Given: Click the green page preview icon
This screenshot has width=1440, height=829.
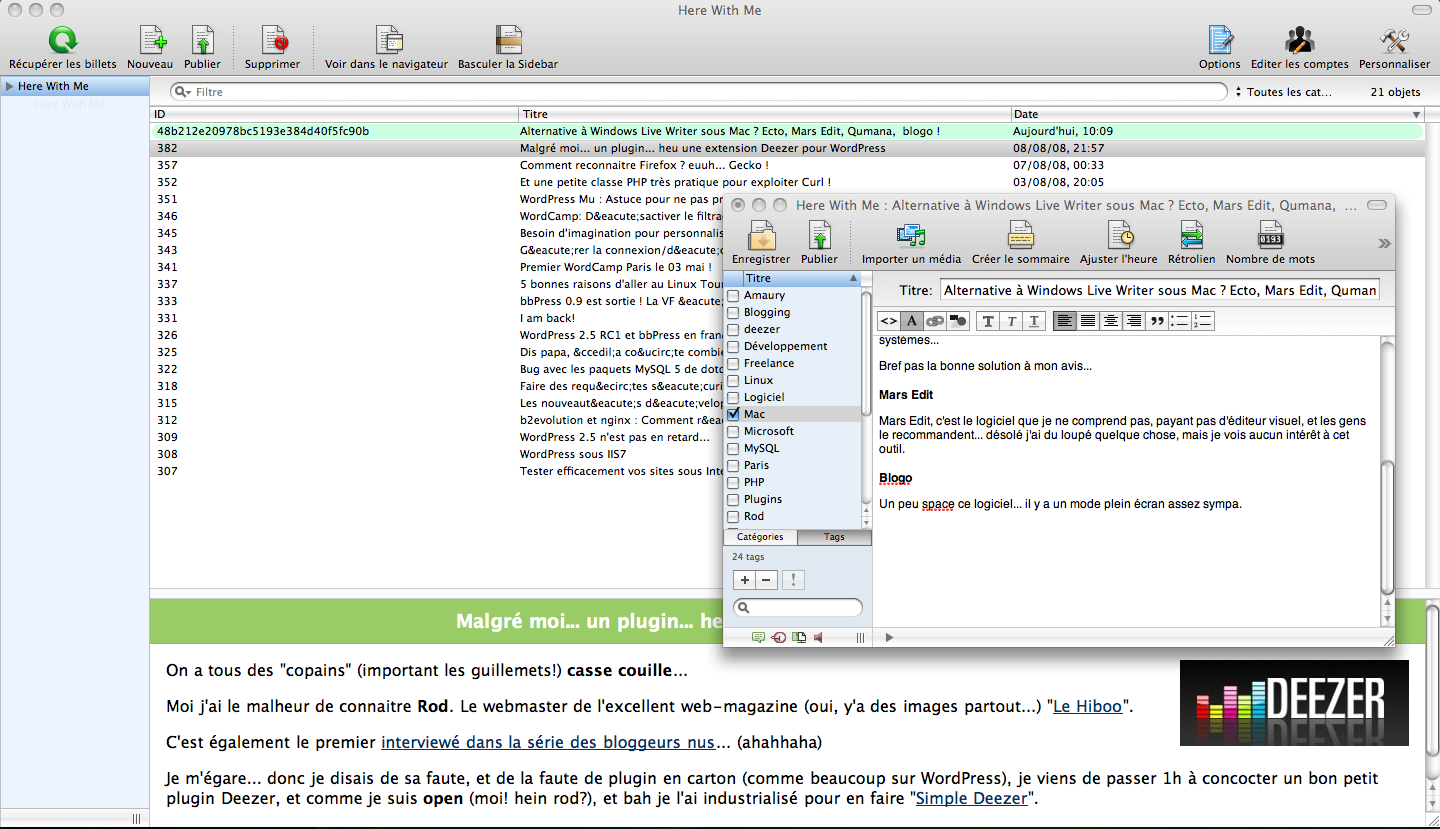Looking at the screenshot, I should click(799, 637).
